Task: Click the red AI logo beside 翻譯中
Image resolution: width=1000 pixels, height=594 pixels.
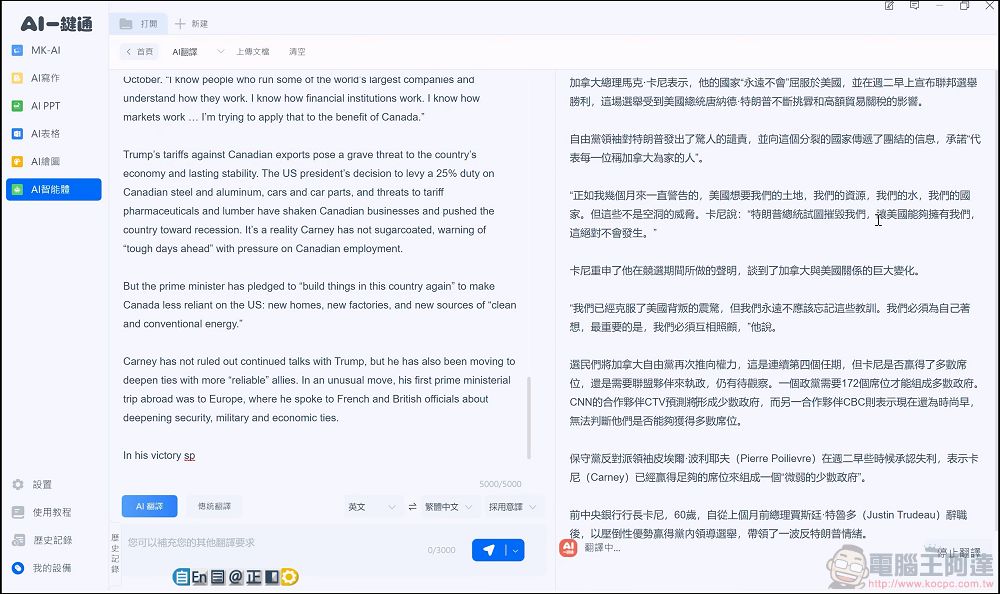Action: (x=568, y=547)
